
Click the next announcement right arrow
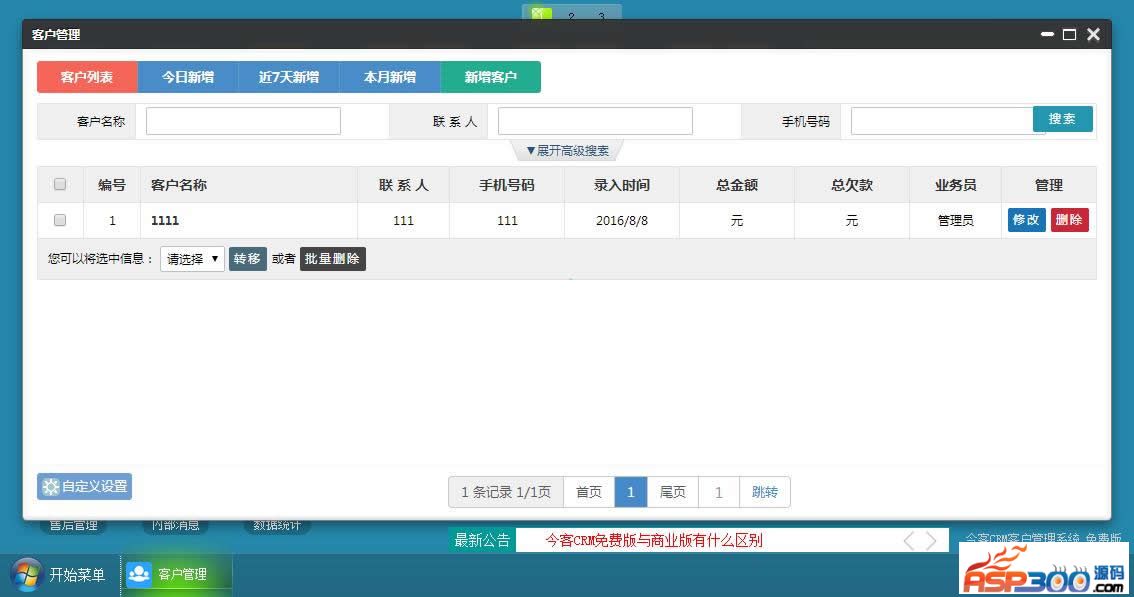931,541
